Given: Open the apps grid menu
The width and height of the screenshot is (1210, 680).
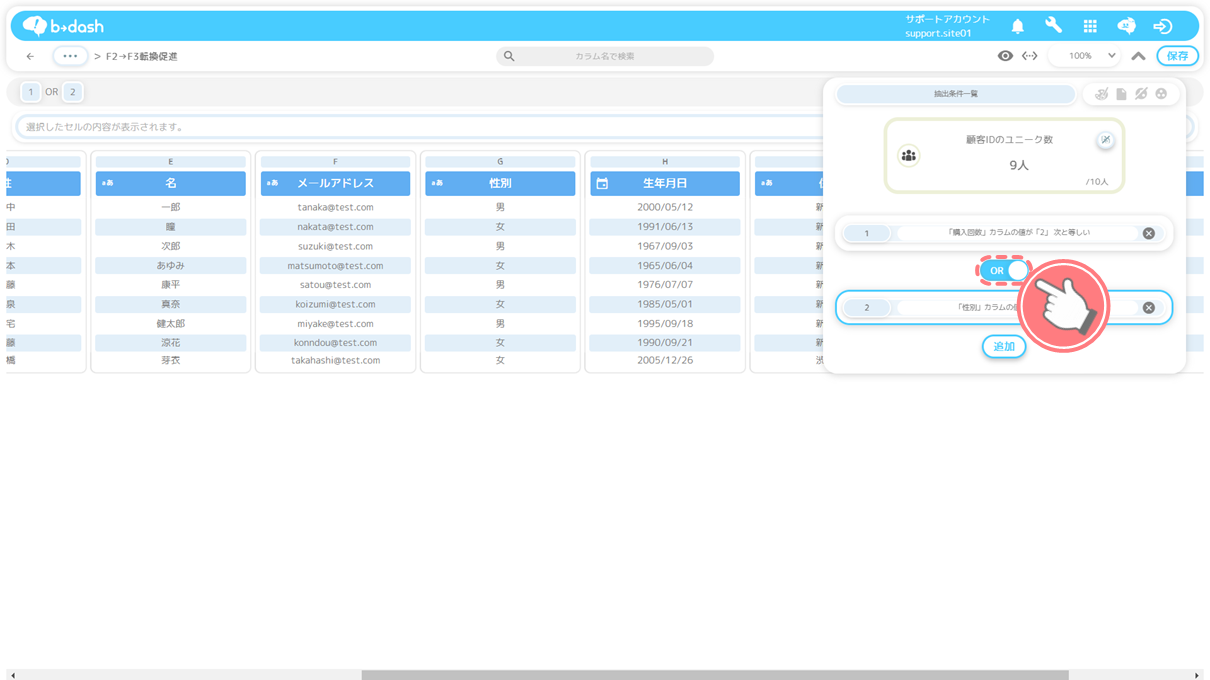Looking at the screenshot, I should (x=1090, y=26).
